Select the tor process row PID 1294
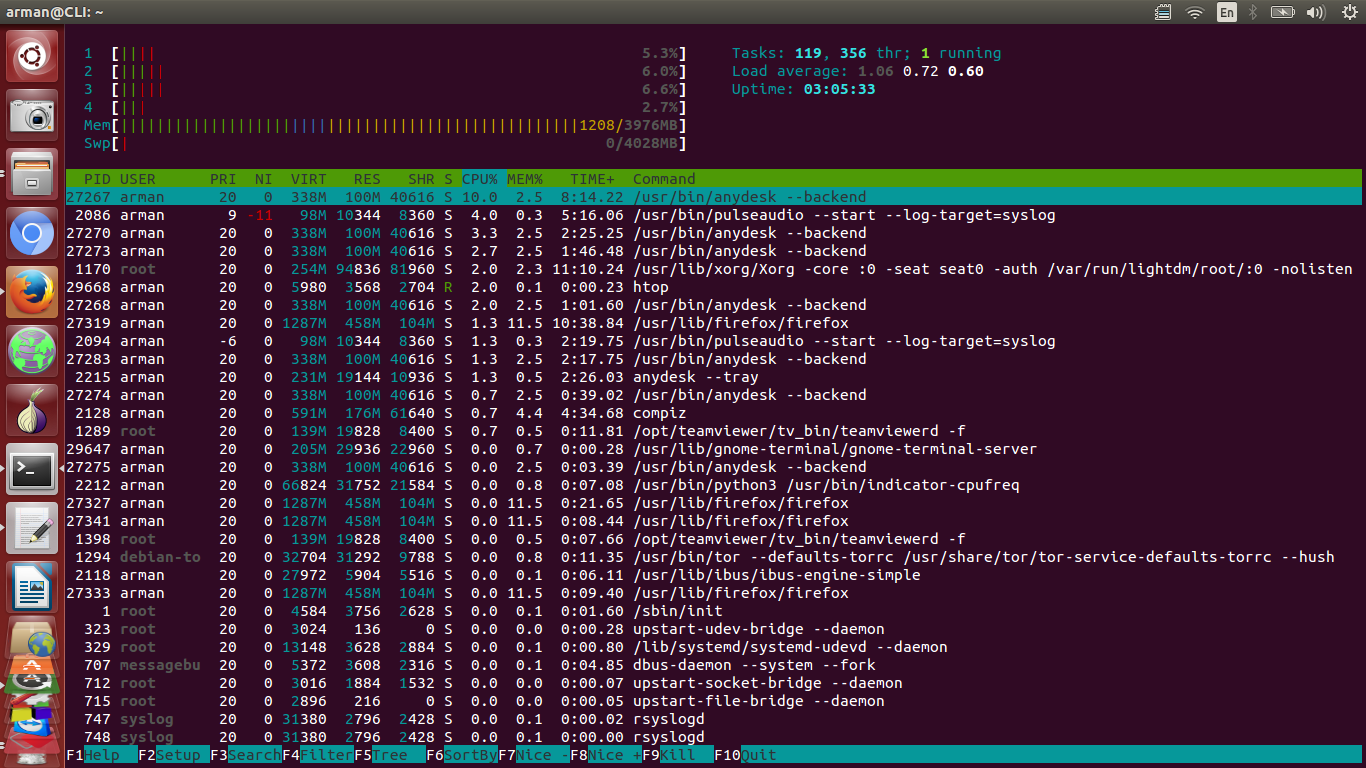The width and height of the screenshot is (1366, 768). pos(714,557)
